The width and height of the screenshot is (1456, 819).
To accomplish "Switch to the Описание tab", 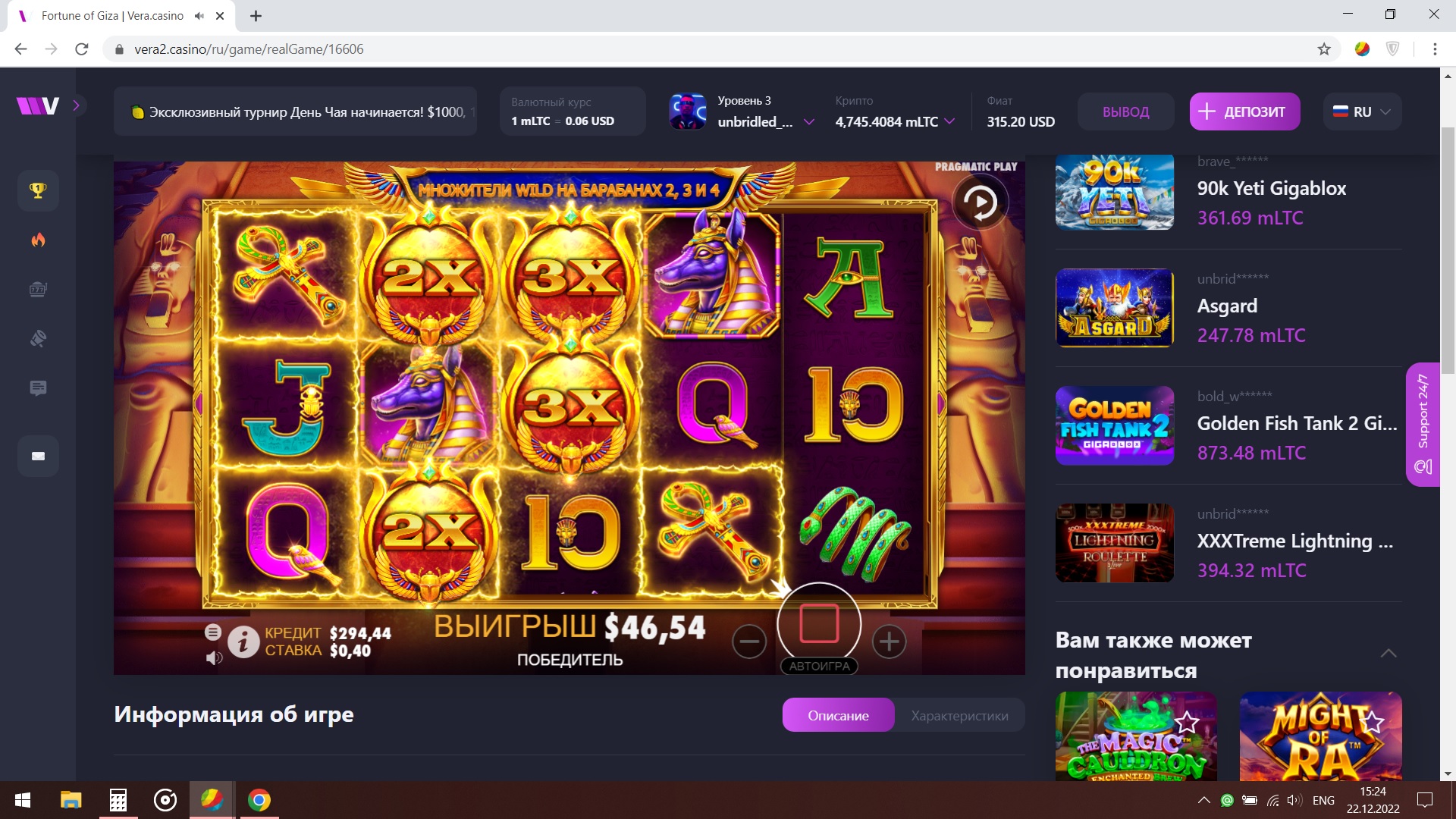I will 838,715.
